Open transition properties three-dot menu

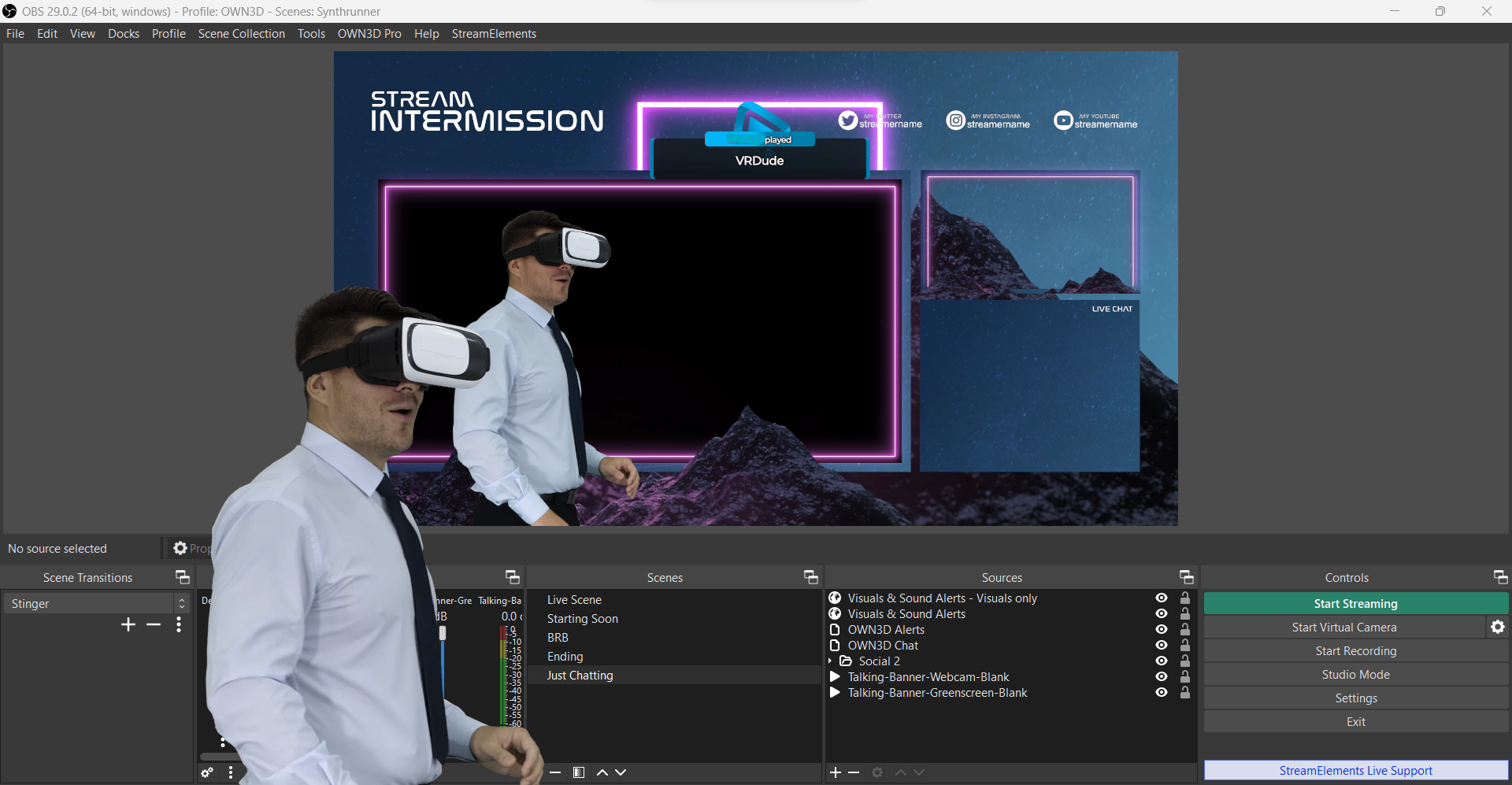click(x=179, y=624)
